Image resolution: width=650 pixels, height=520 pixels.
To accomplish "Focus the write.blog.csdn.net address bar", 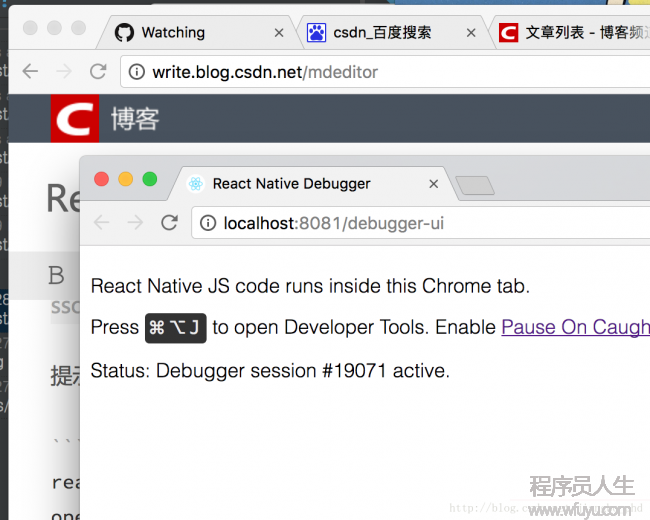I will [385, 72].
